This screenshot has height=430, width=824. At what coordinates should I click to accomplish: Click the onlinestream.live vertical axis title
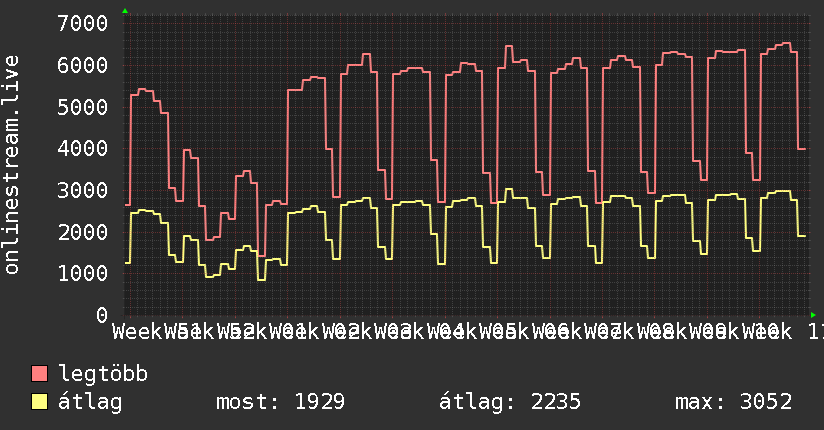click(x=11, y=165)
